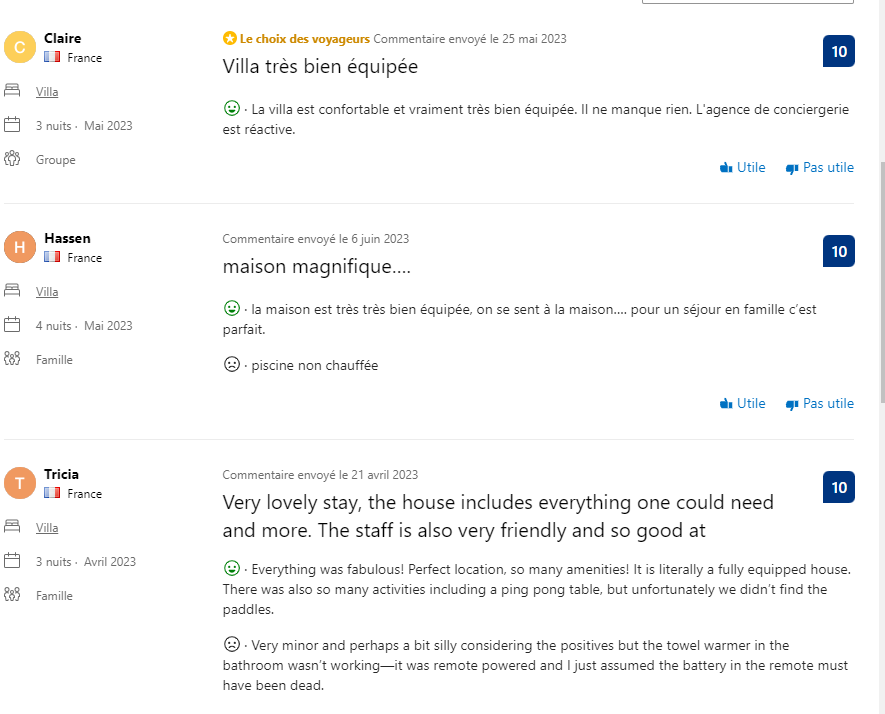Screen dimensions: 885x714
Task: Click Claire's yellow avatar icon
Action: [20, 47]
